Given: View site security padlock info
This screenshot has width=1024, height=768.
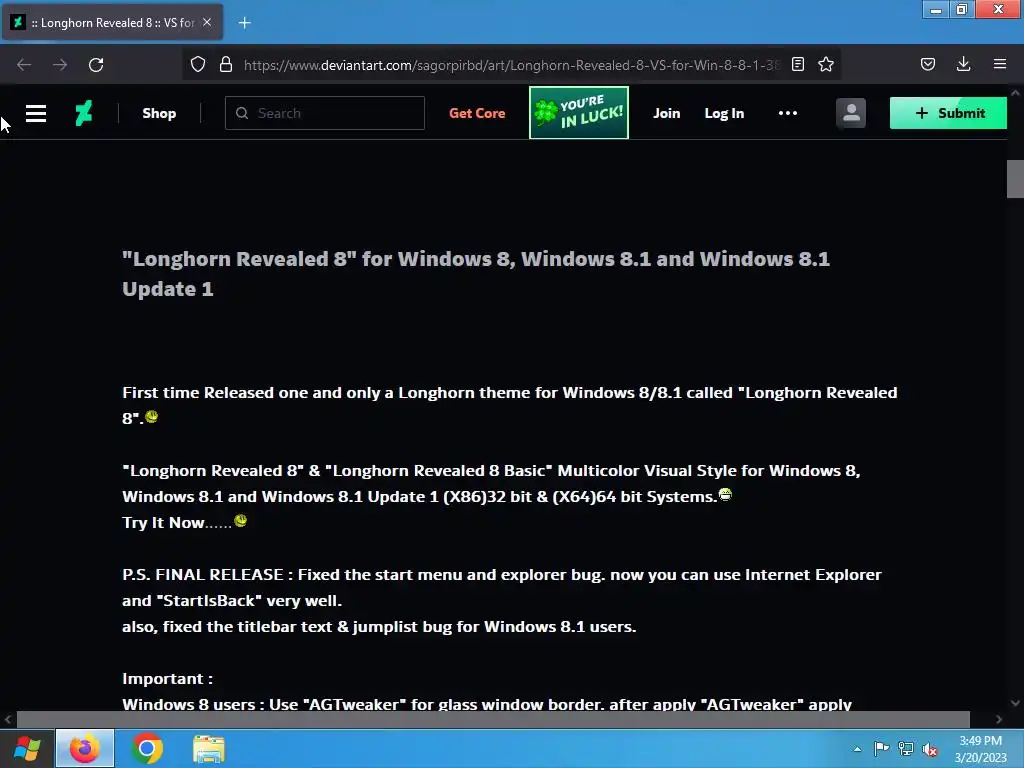Looking at the screenshot, I should tap(226, 64).
